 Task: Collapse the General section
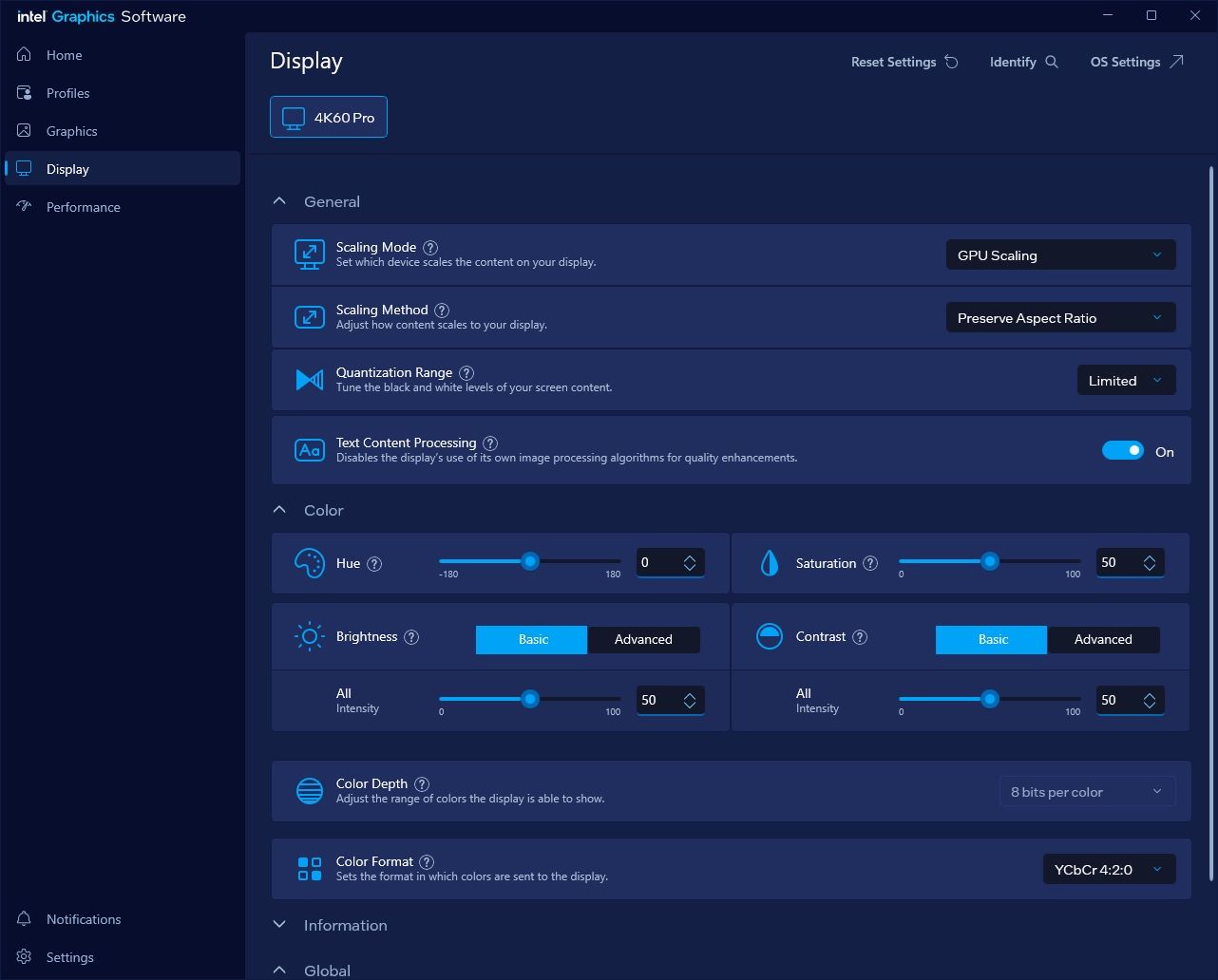(279, 201)
